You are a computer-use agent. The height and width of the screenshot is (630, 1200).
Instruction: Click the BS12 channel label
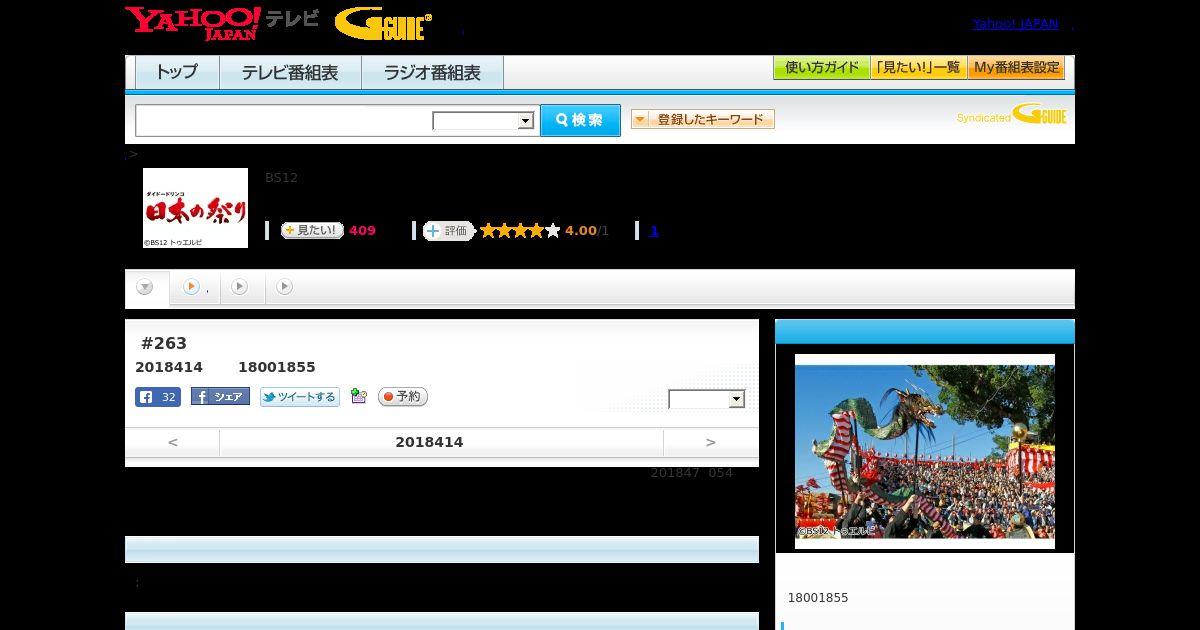[281, 178]
